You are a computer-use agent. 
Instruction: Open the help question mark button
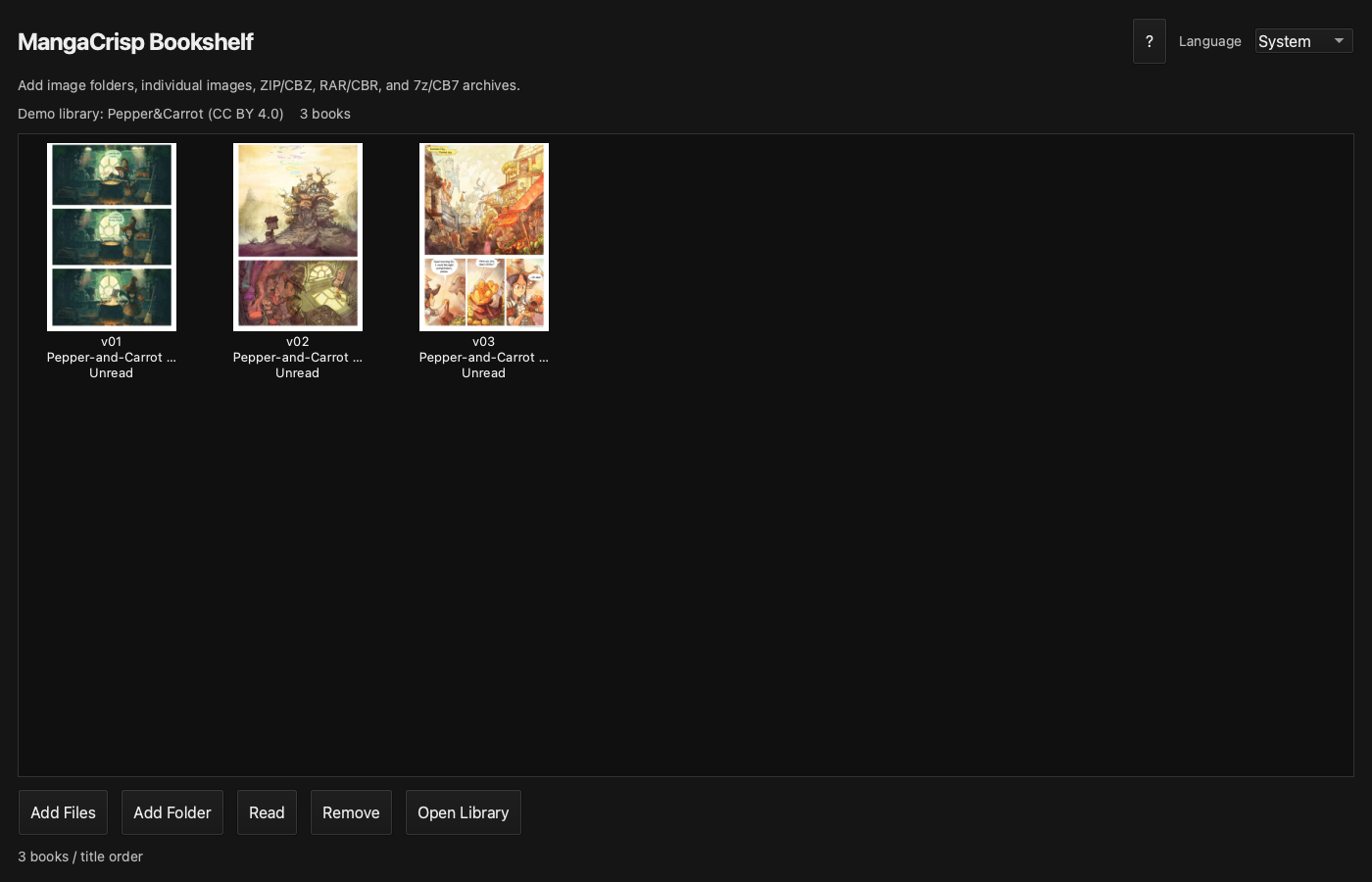(x=1149, y=41)
